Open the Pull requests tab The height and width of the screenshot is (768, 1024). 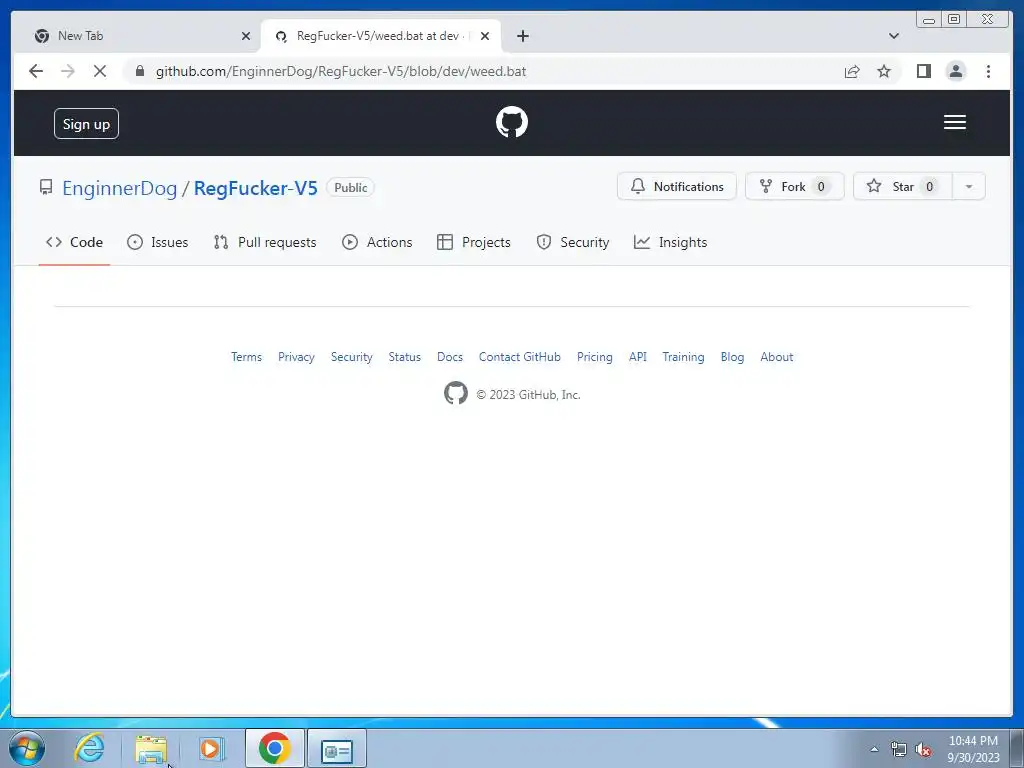[x=264, y=242]
